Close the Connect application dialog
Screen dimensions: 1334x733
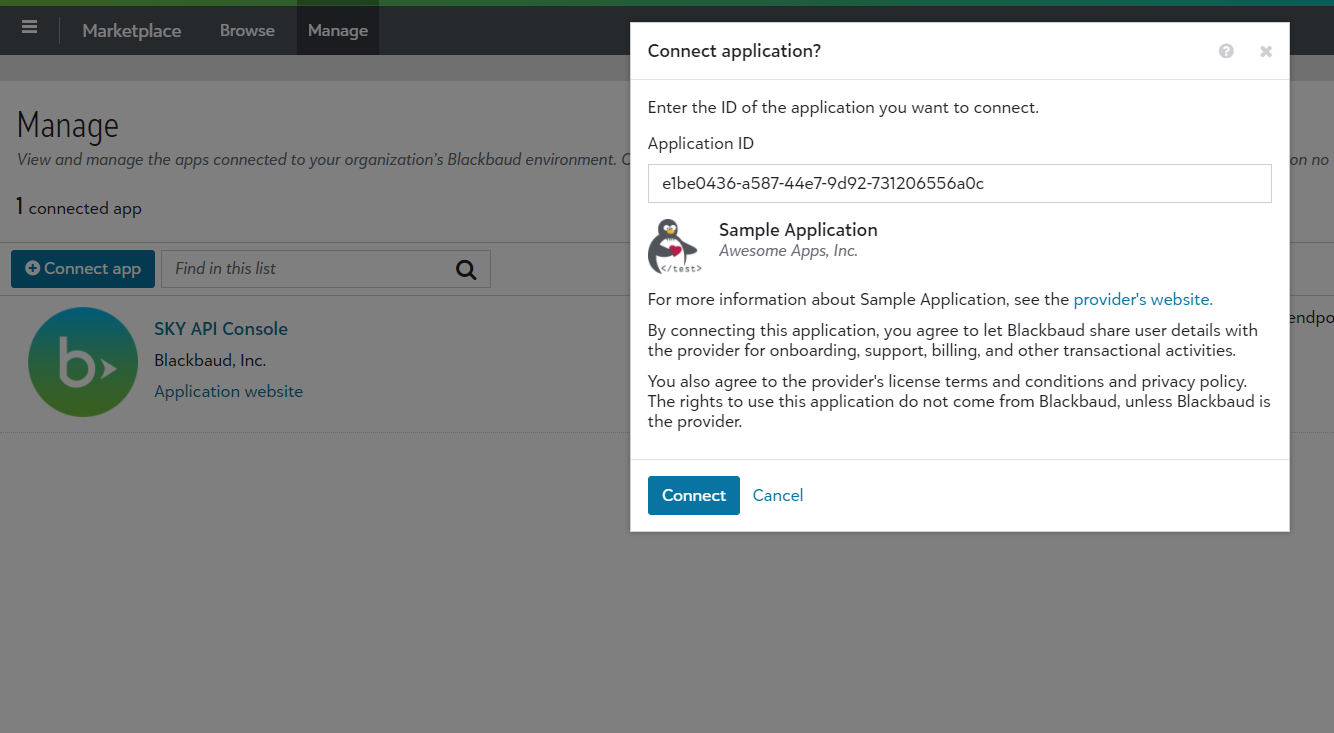click(x=1265, y=51)
